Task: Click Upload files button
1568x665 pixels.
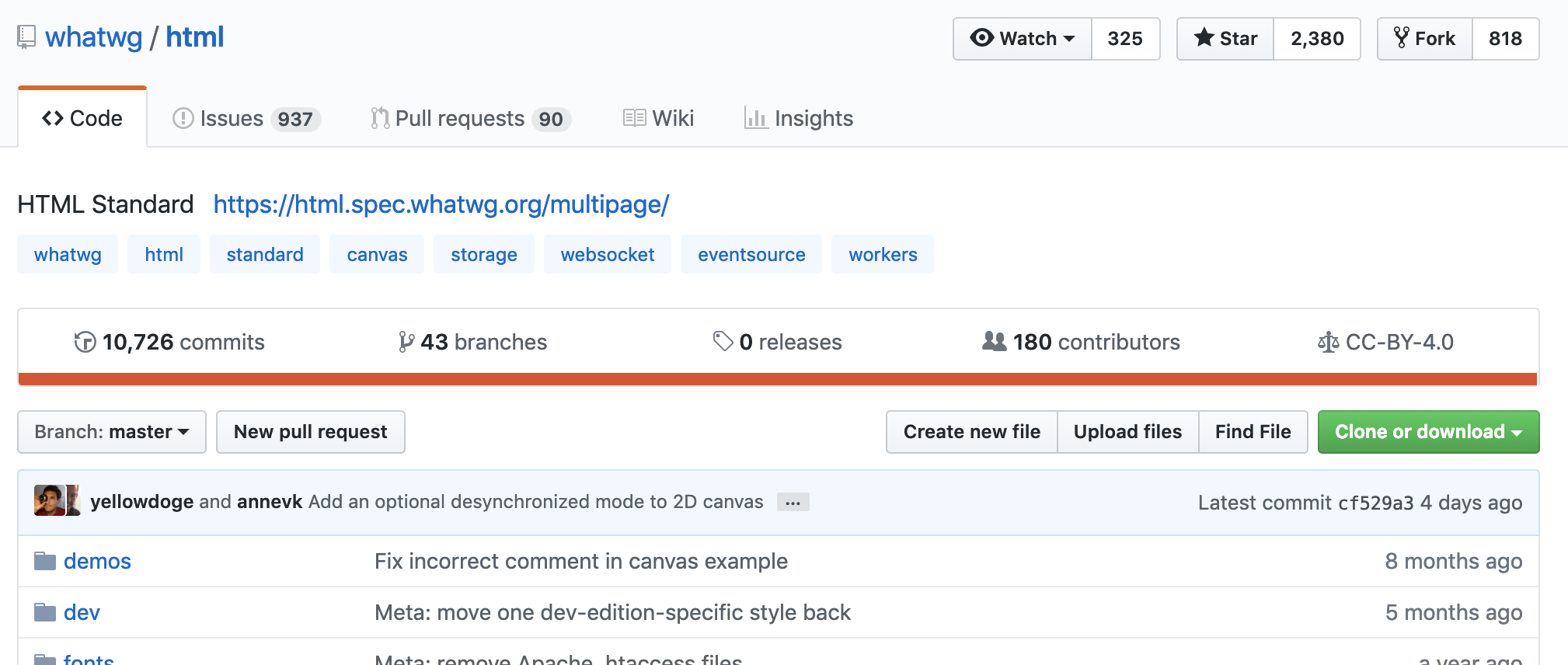Action: tap(1128, 432)
